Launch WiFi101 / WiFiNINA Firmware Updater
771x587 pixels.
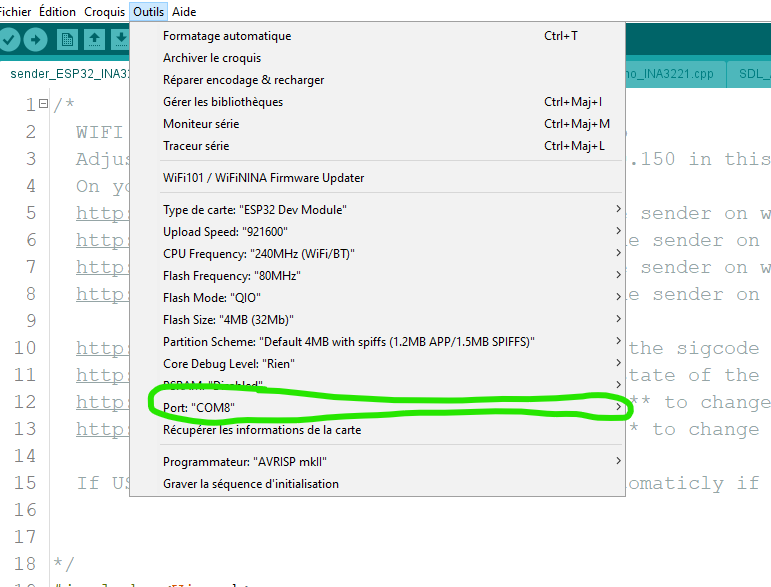377,178
